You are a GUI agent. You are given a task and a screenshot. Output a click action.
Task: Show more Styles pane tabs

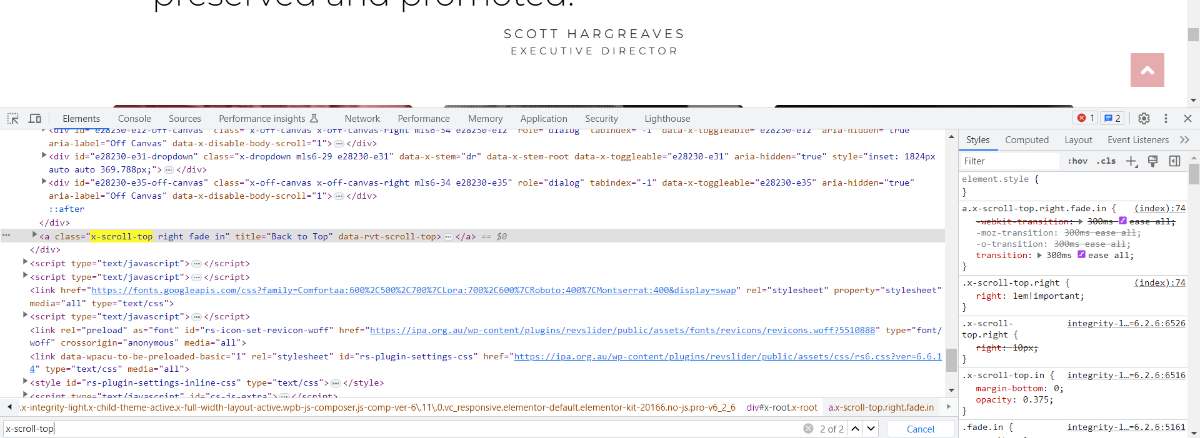coord(1184,140)
